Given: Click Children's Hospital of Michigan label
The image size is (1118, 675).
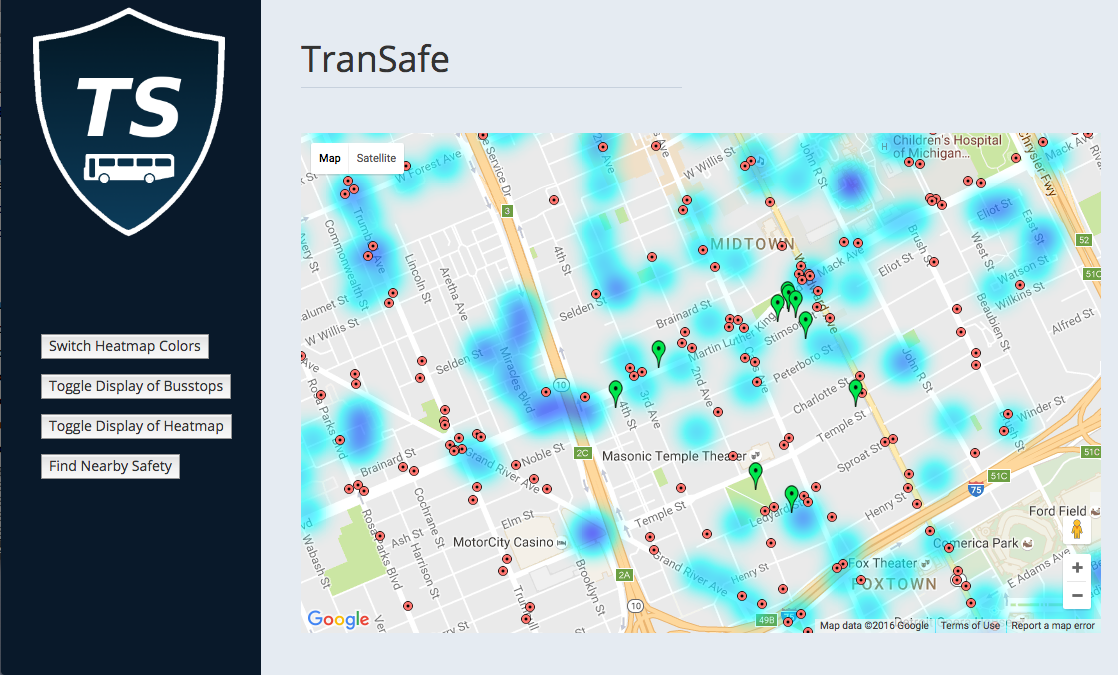Looking at the screenshot, I should 947,147.
